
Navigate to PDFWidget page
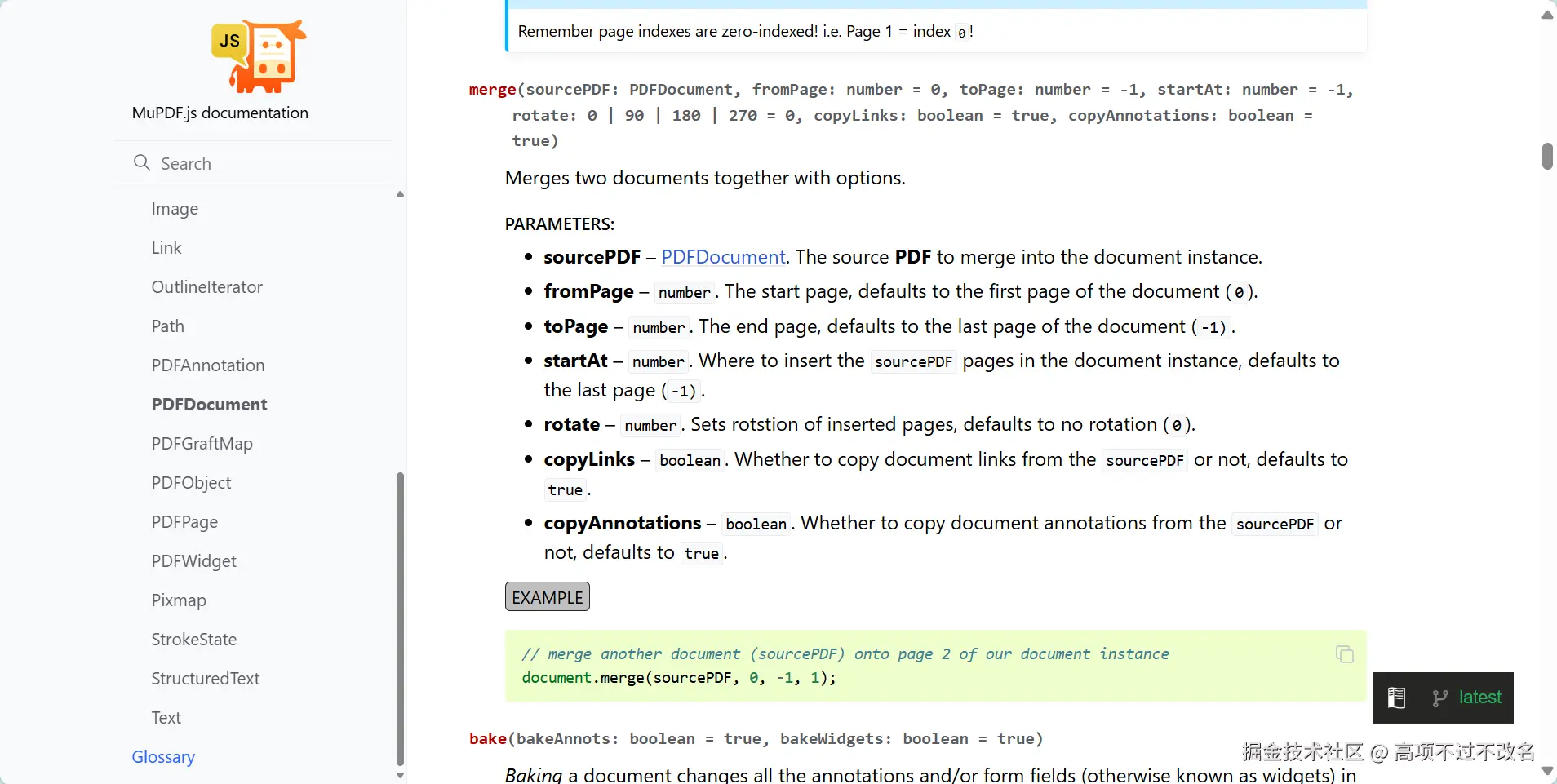pyautogui.click(x=194, y=561)
